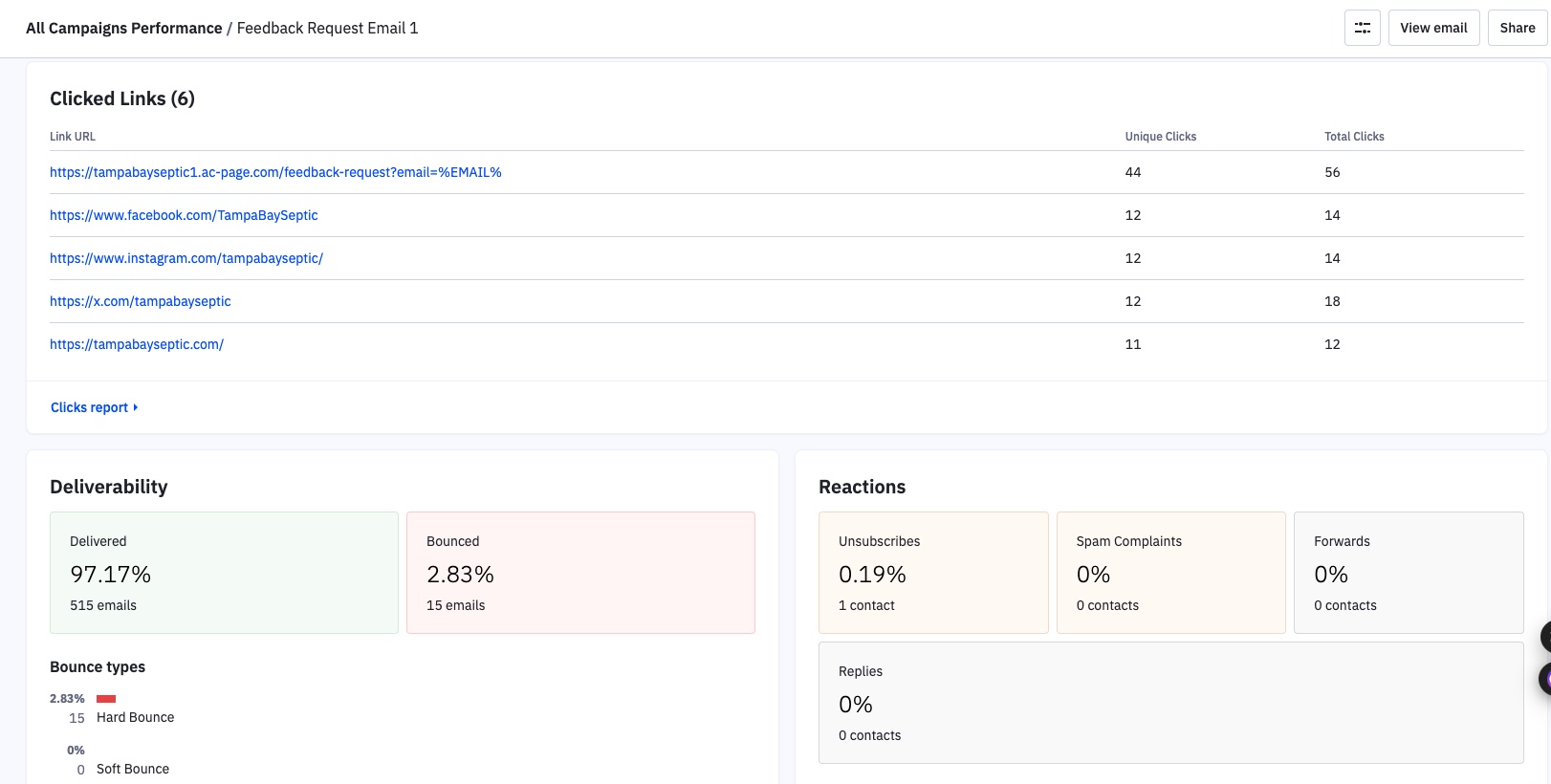Open the tampabayseptic.com homepage link

tap(137, 344)
